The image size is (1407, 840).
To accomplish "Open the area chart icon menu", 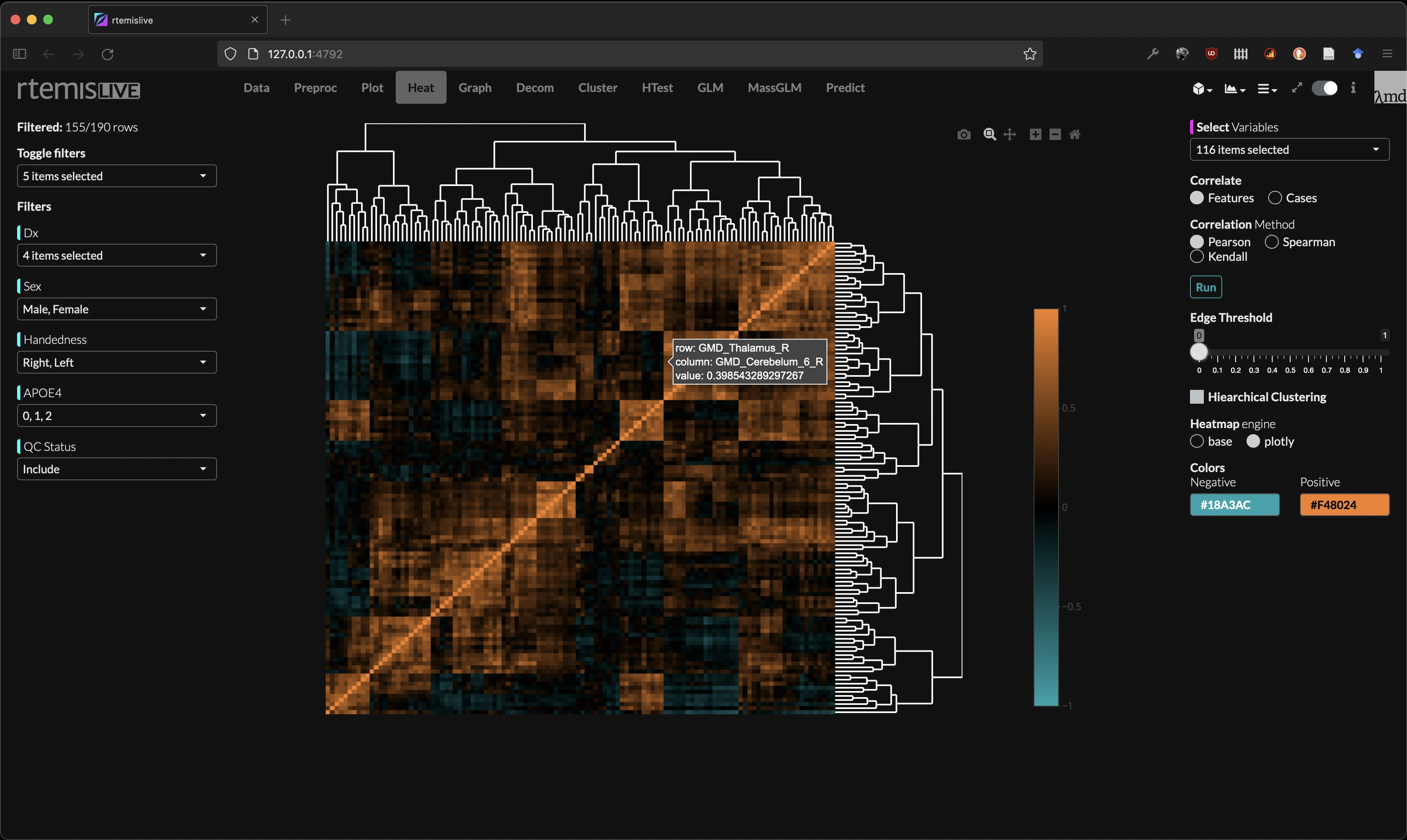I will click(x=1234, y=88).
